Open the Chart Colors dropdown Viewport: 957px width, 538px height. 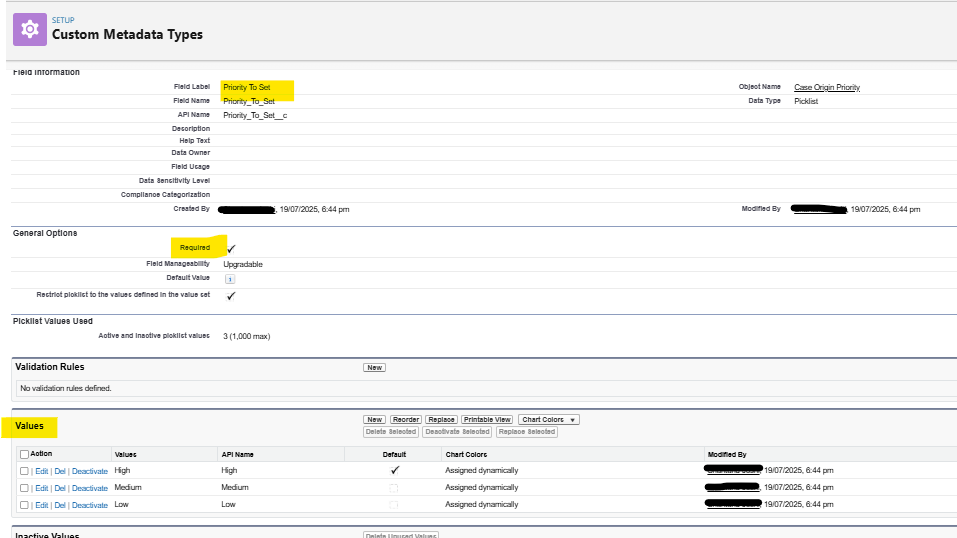tap(549, 420)
